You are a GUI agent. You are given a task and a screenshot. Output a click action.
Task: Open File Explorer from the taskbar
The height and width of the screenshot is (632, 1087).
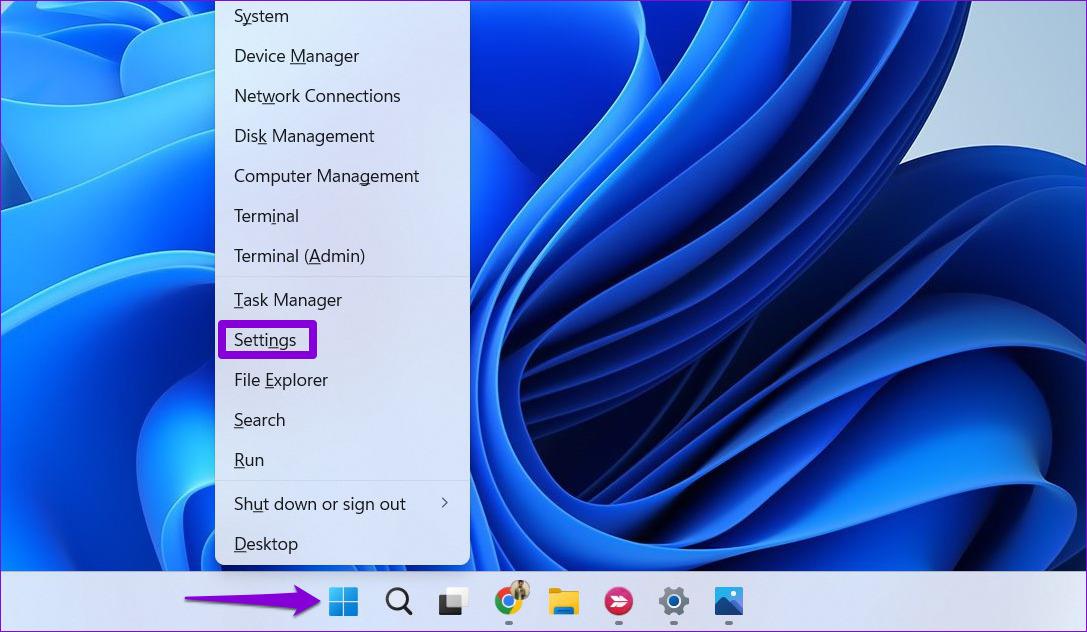pyautogui.click(x=563, y=601)
